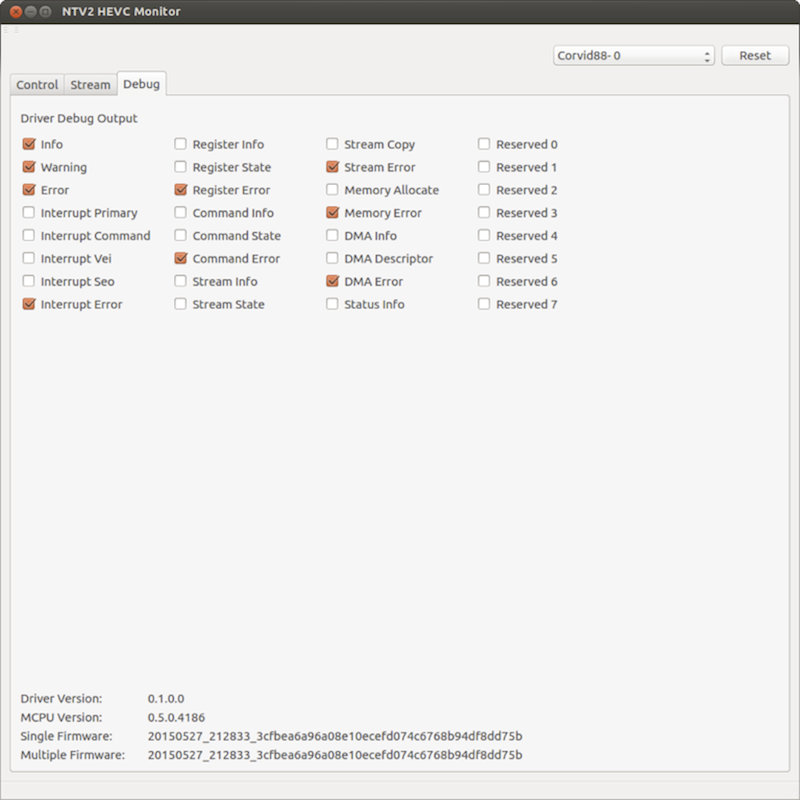This screenshot has height=800, width=800.
Task: Open the Corvid88-0 device selector
Action: click(x=632, y=55)
